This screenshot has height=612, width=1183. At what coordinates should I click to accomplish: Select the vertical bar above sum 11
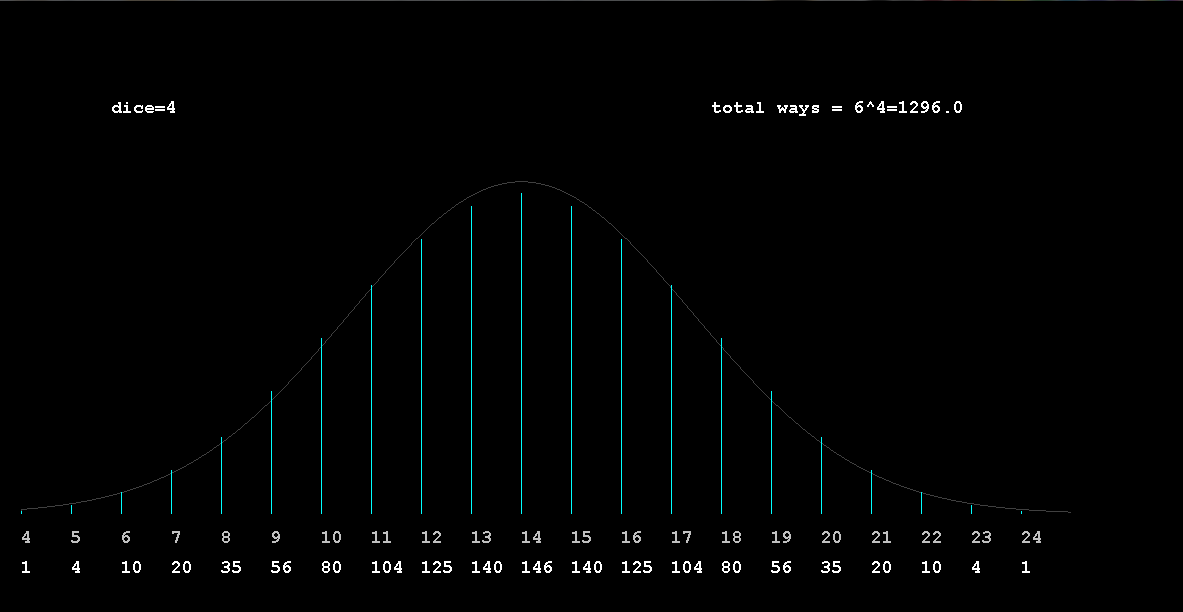(371, 400)
